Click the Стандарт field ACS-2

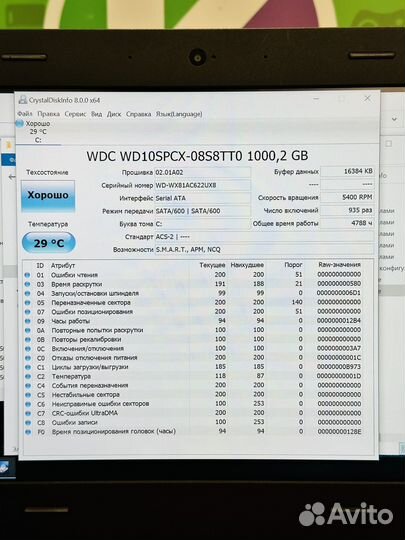click(x=264, y=237)
